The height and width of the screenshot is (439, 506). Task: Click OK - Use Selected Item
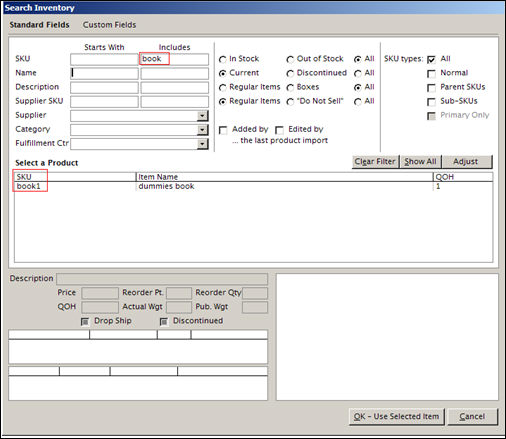pyautogui.click(x=396, y=417)
